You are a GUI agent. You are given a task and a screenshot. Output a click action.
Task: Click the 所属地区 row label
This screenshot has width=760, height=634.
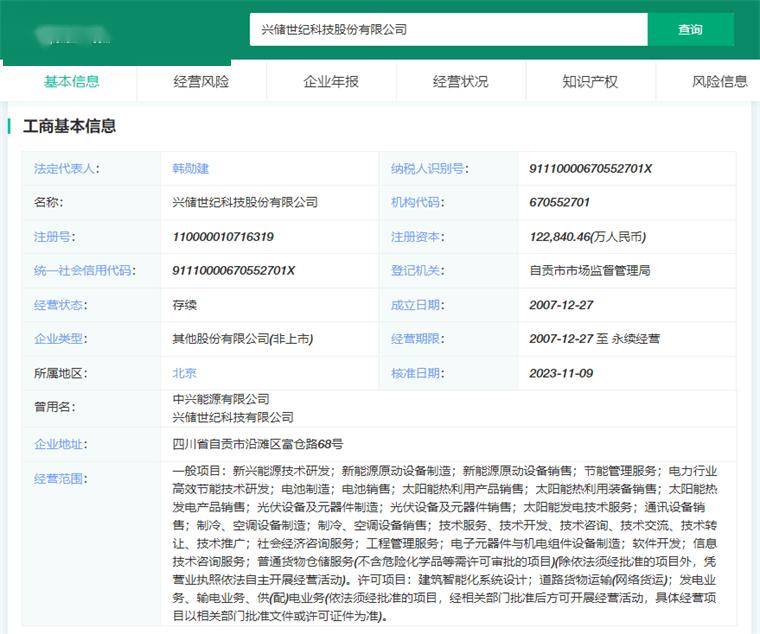click(x=61, y=373)
